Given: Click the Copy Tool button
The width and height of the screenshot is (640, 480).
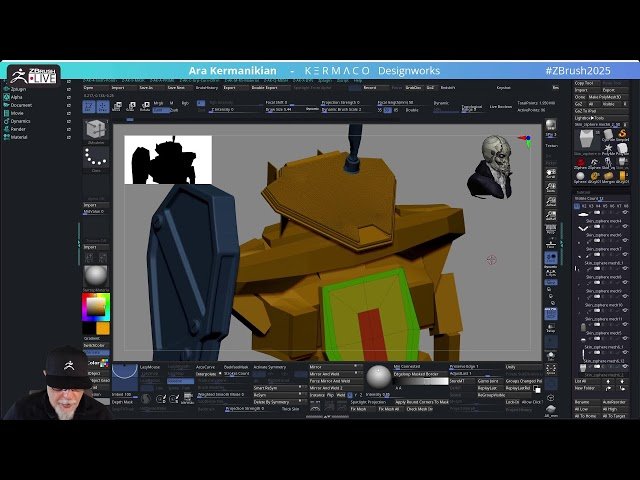Looking at the screenshot, I should [x=587, y=83].
